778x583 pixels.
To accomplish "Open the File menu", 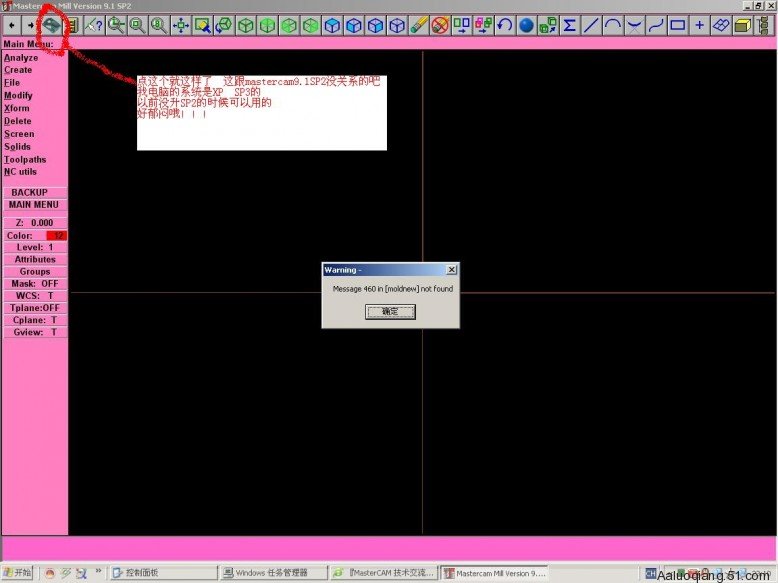I will click(12, 82).
